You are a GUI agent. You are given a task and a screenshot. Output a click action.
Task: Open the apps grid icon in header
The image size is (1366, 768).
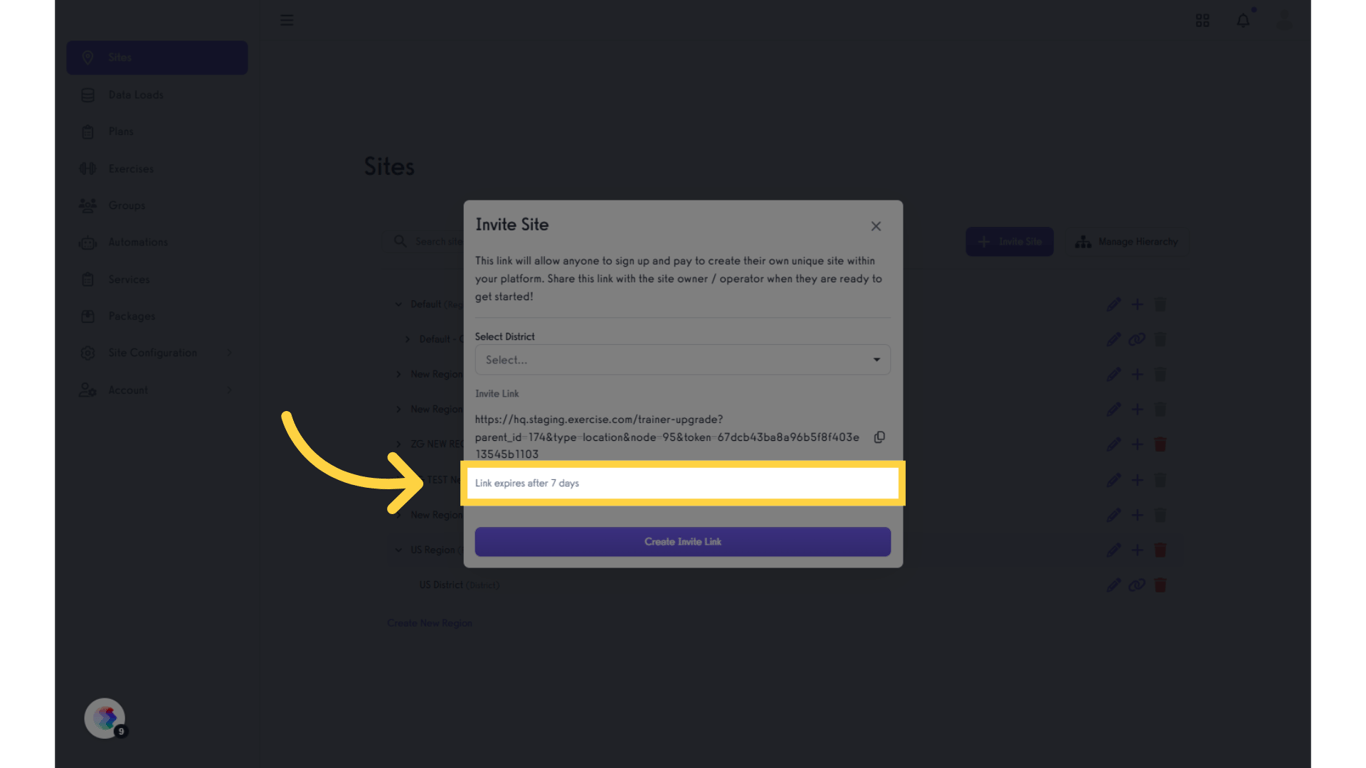point(1202,20)
